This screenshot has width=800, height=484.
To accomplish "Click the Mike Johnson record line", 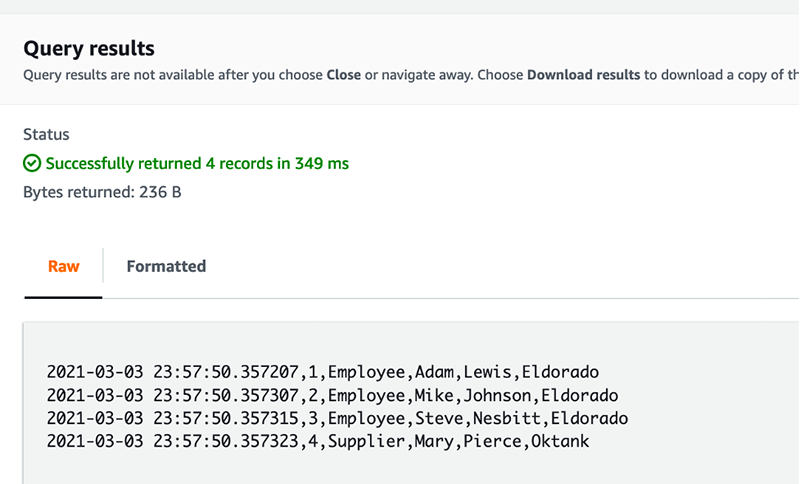I will point(332,396).
